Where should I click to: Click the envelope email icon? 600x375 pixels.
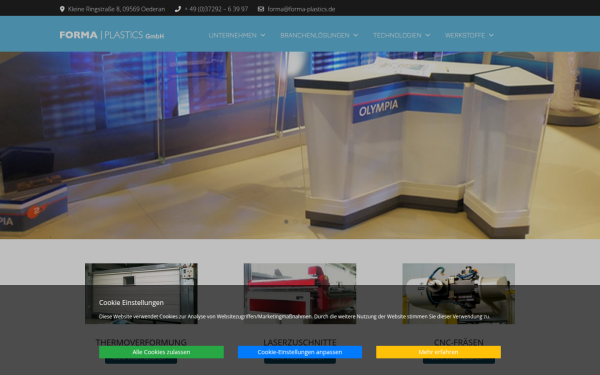pos(261,9)
